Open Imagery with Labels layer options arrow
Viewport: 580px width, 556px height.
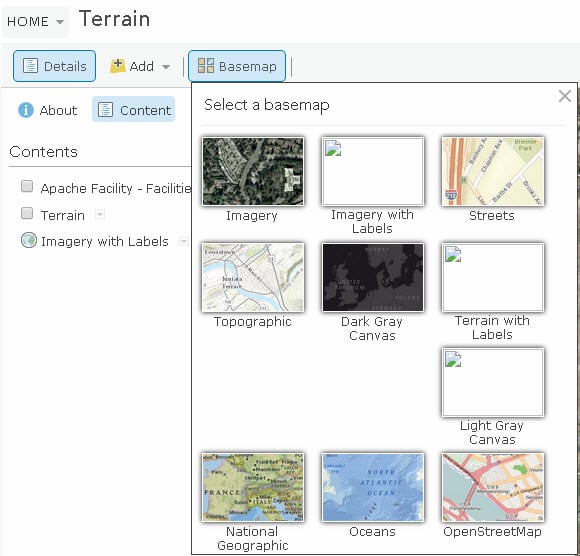click(x=183, y=241)
